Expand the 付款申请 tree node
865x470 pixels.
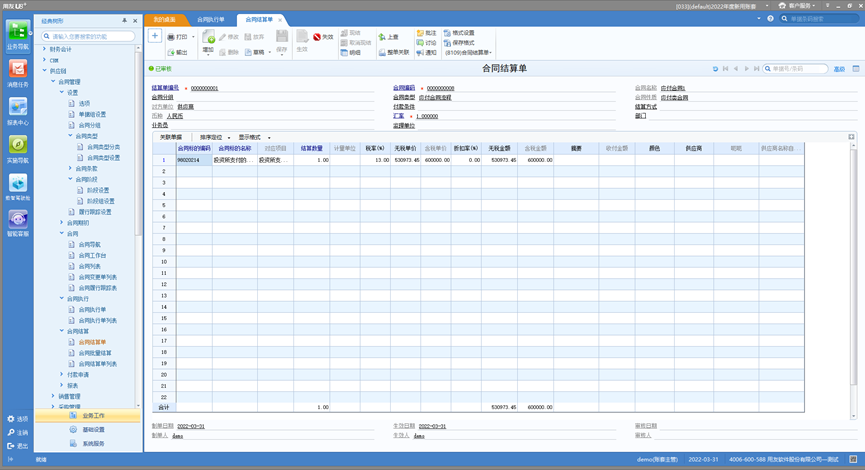point(61,375)
